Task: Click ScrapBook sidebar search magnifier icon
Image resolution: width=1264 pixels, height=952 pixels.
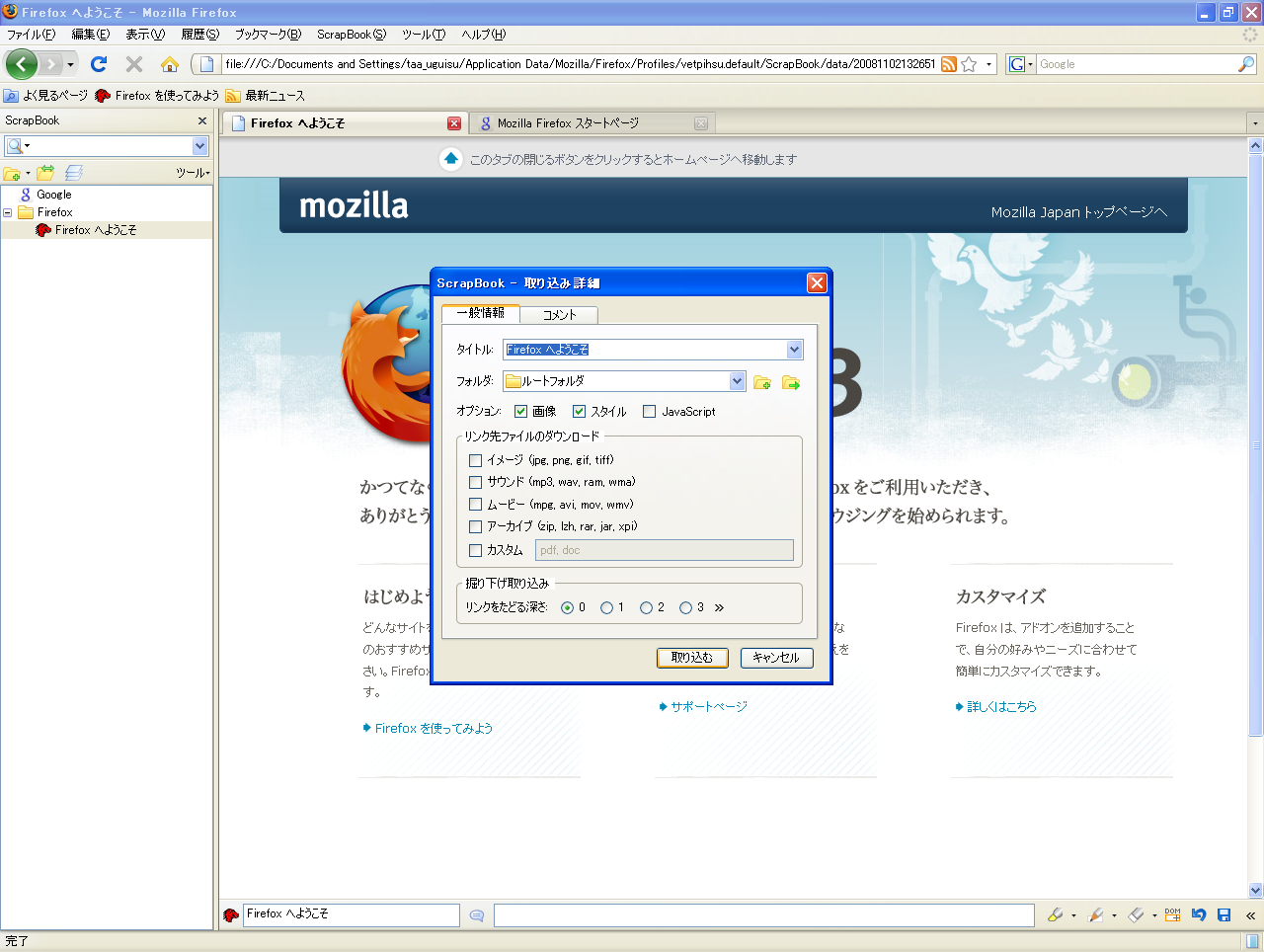Action: pos(15,146)
